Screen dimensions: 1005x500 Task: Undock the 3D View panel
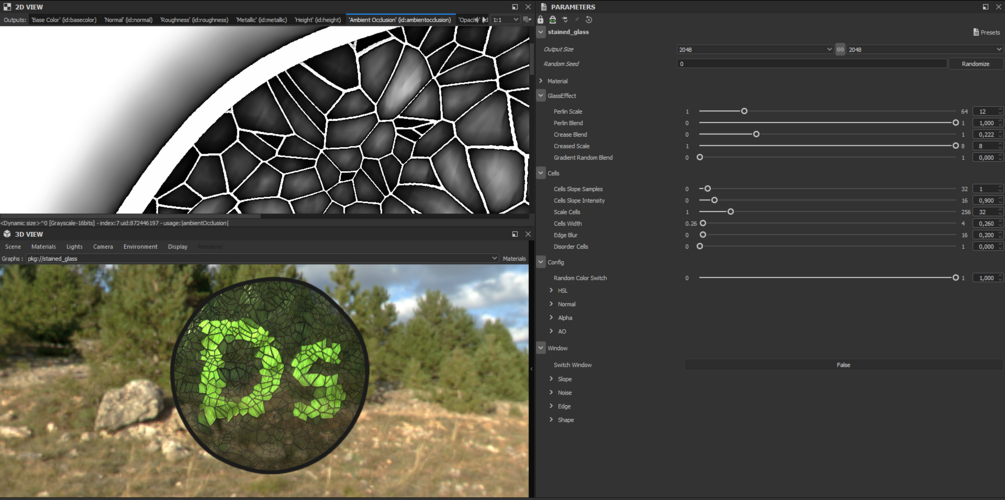(x=515, y=234)
